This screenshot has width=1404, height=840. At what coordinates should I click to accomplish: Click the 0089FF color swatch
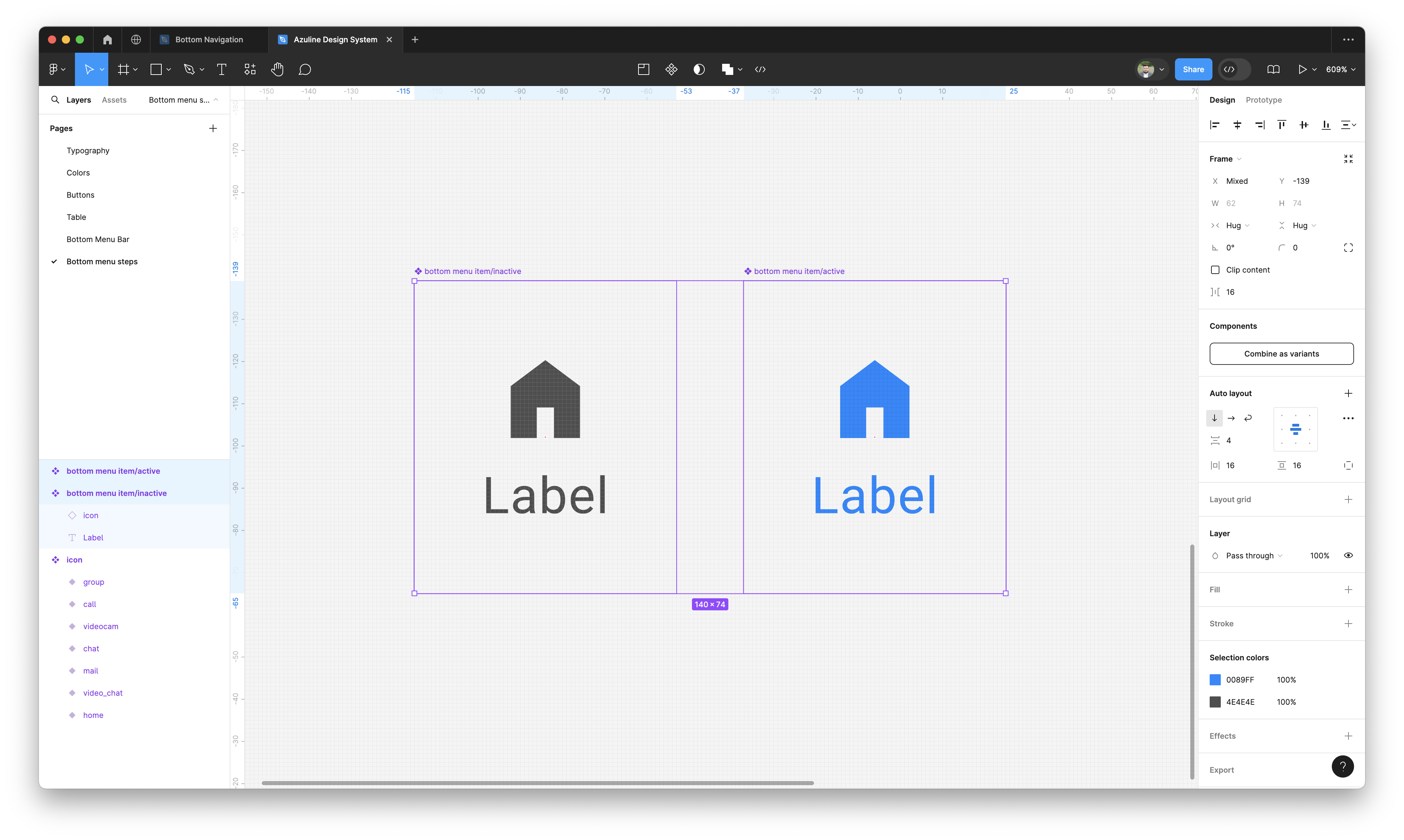click(1215, 680)
